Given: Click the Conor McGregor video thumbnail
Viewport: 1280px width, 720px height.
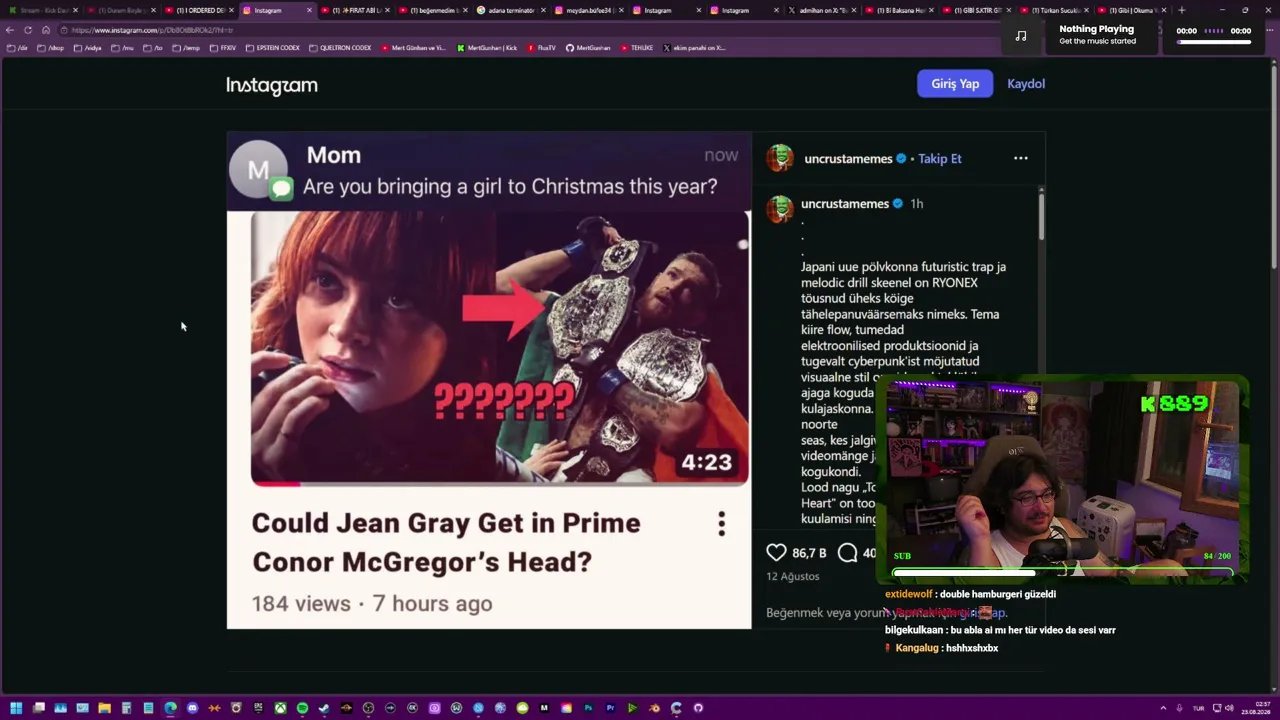Looking at the screenshot, I should [499, 348].
